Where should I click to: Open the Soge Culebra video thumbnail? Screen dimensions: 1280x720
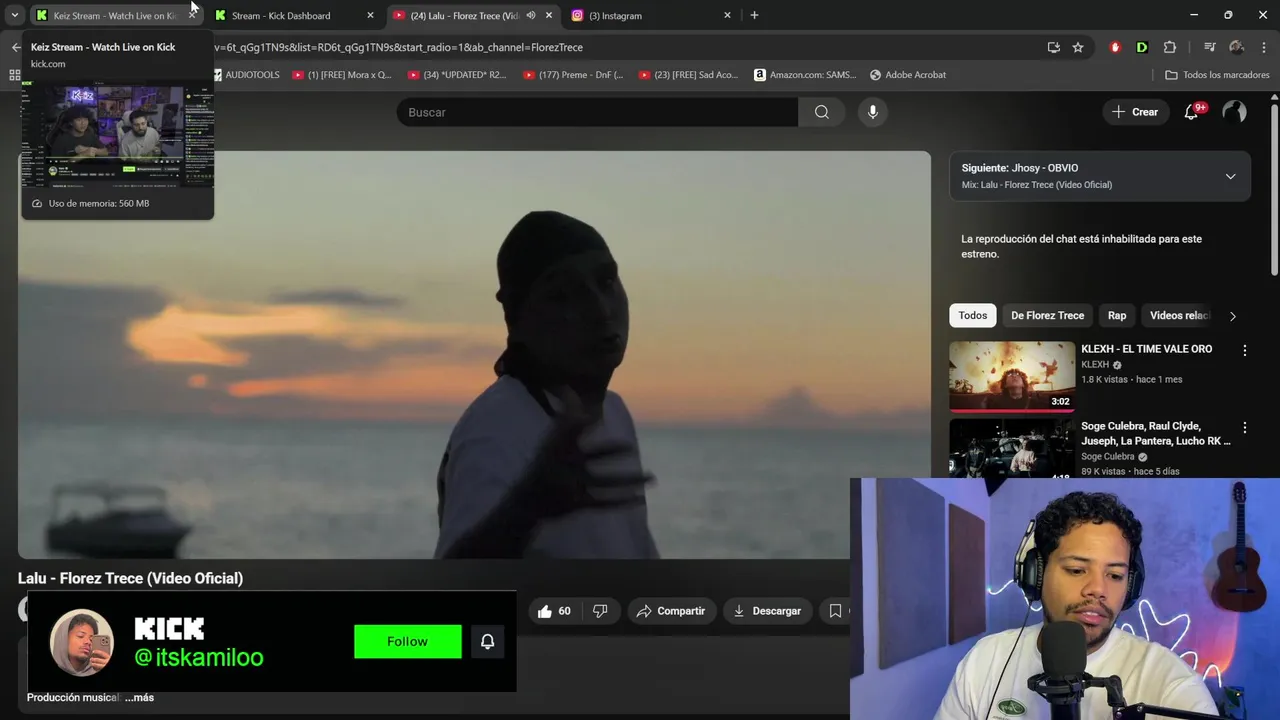(x=1012, y=448)
